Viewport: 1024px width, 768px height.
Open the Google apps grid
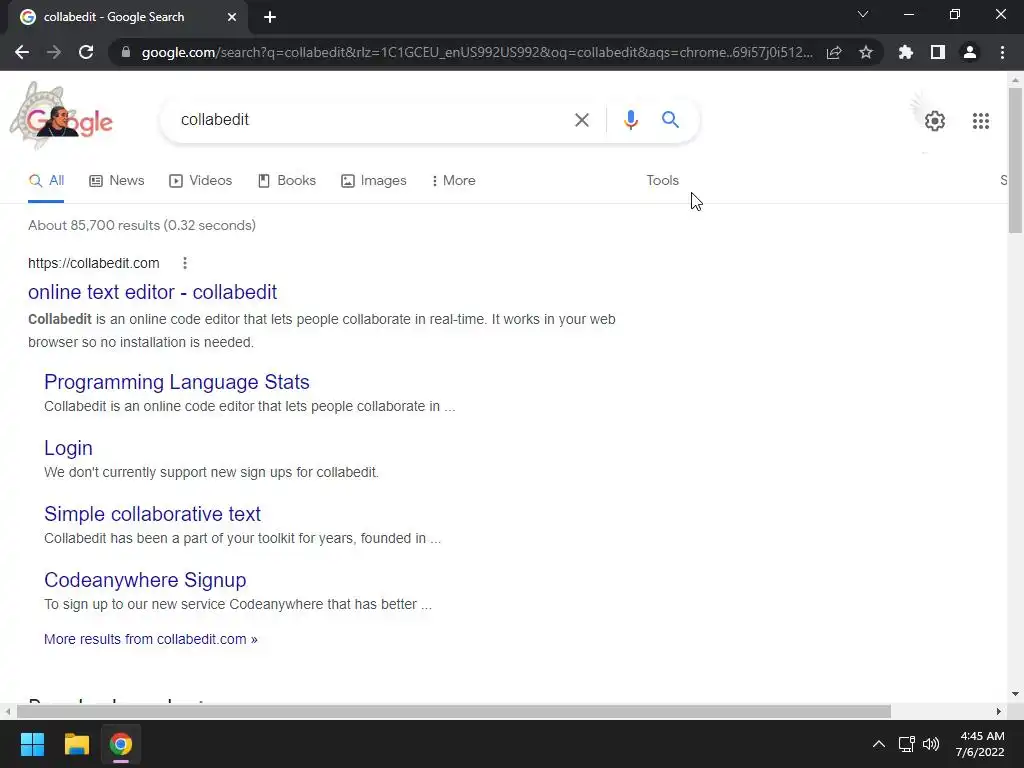[980, 121]
